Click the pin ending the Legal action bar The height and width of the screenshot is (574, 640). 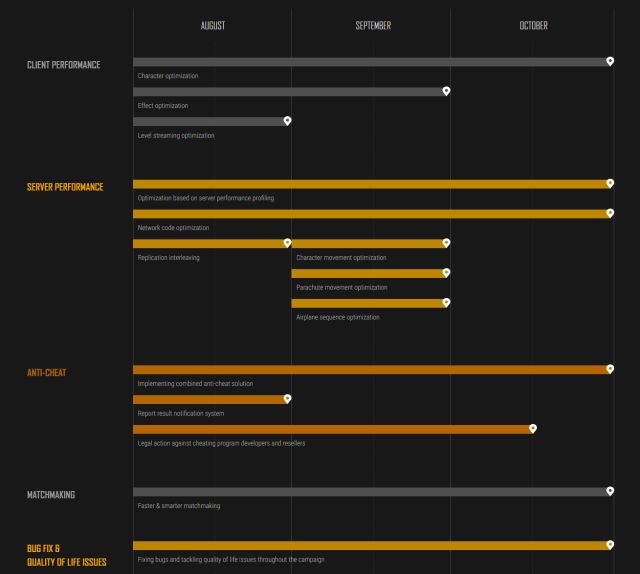[533, 429]
